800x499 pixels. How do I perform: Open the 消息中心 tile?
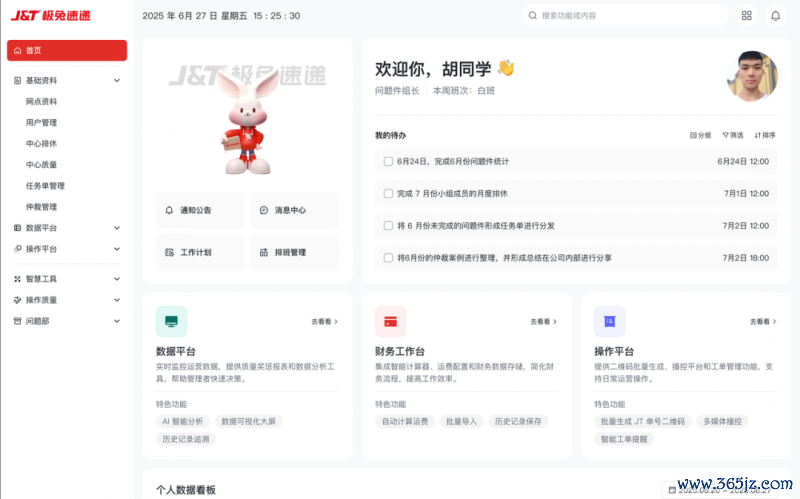tap(295, 210)
